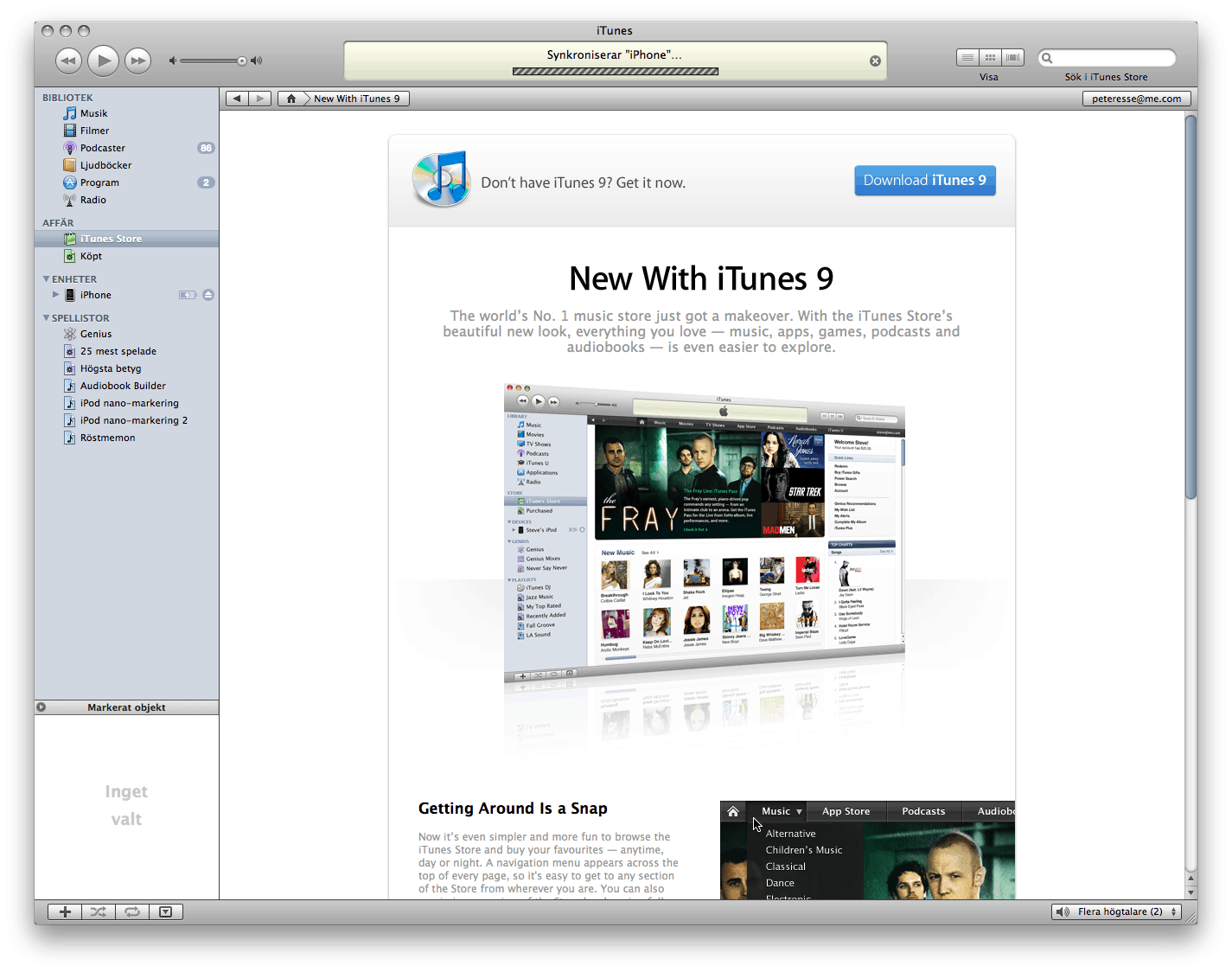Collapse the SPELLISTOR section
Viewport: 1232px width, 972px height.
(x=47, y=317)
